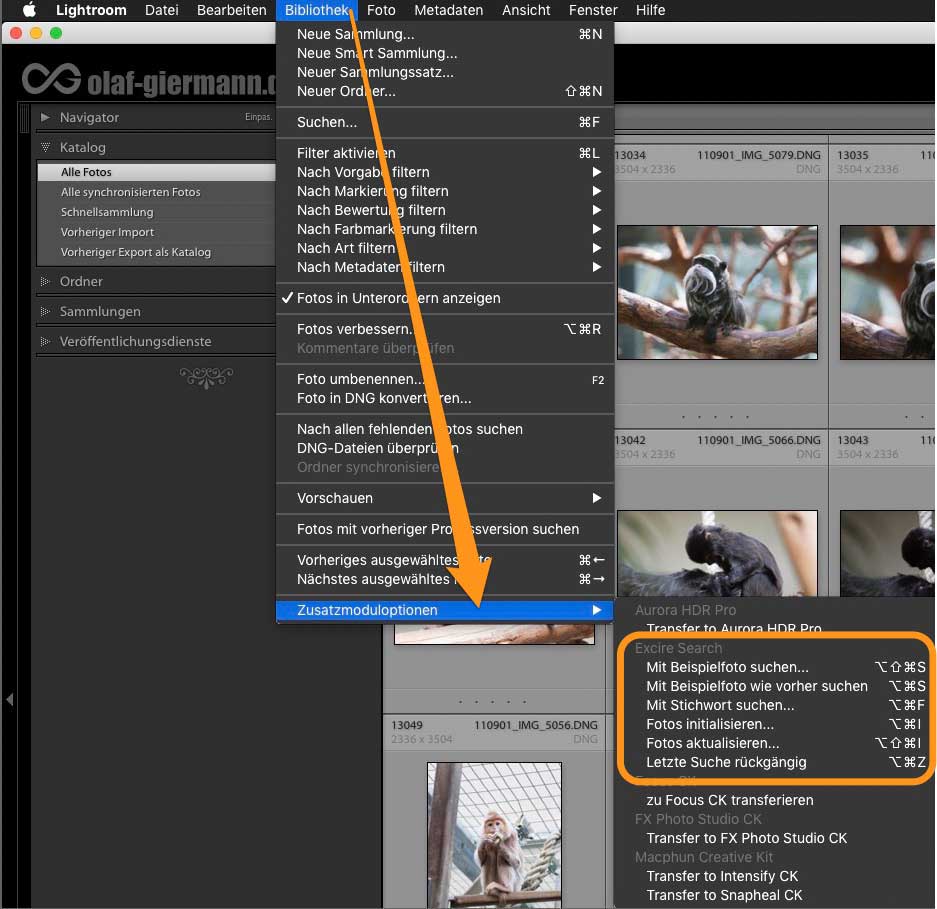Click the Apple logo menu icon
This screenshot has width=937, height=909.
tap(29, 10)
